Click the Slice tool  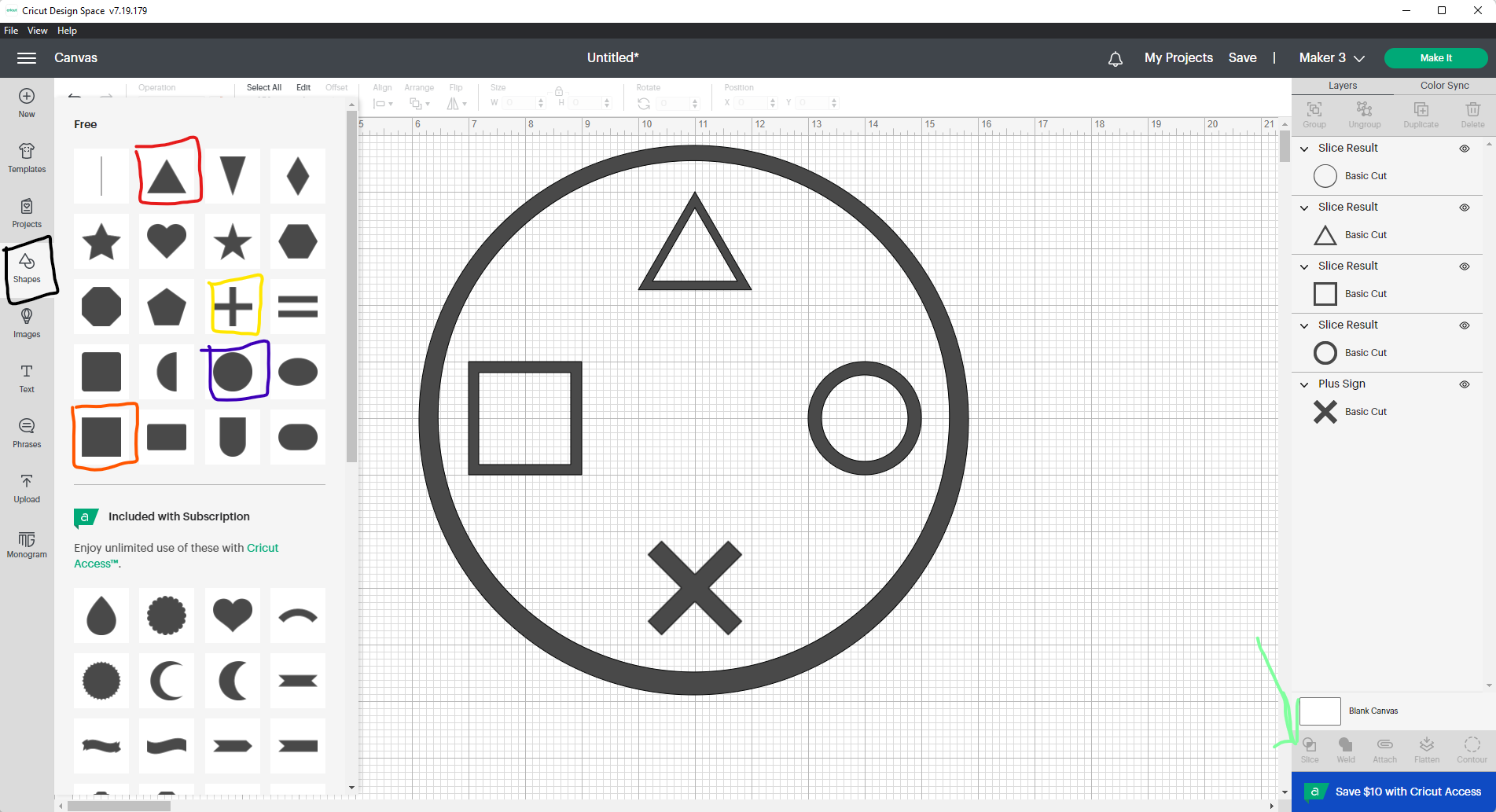[1310, 750]
